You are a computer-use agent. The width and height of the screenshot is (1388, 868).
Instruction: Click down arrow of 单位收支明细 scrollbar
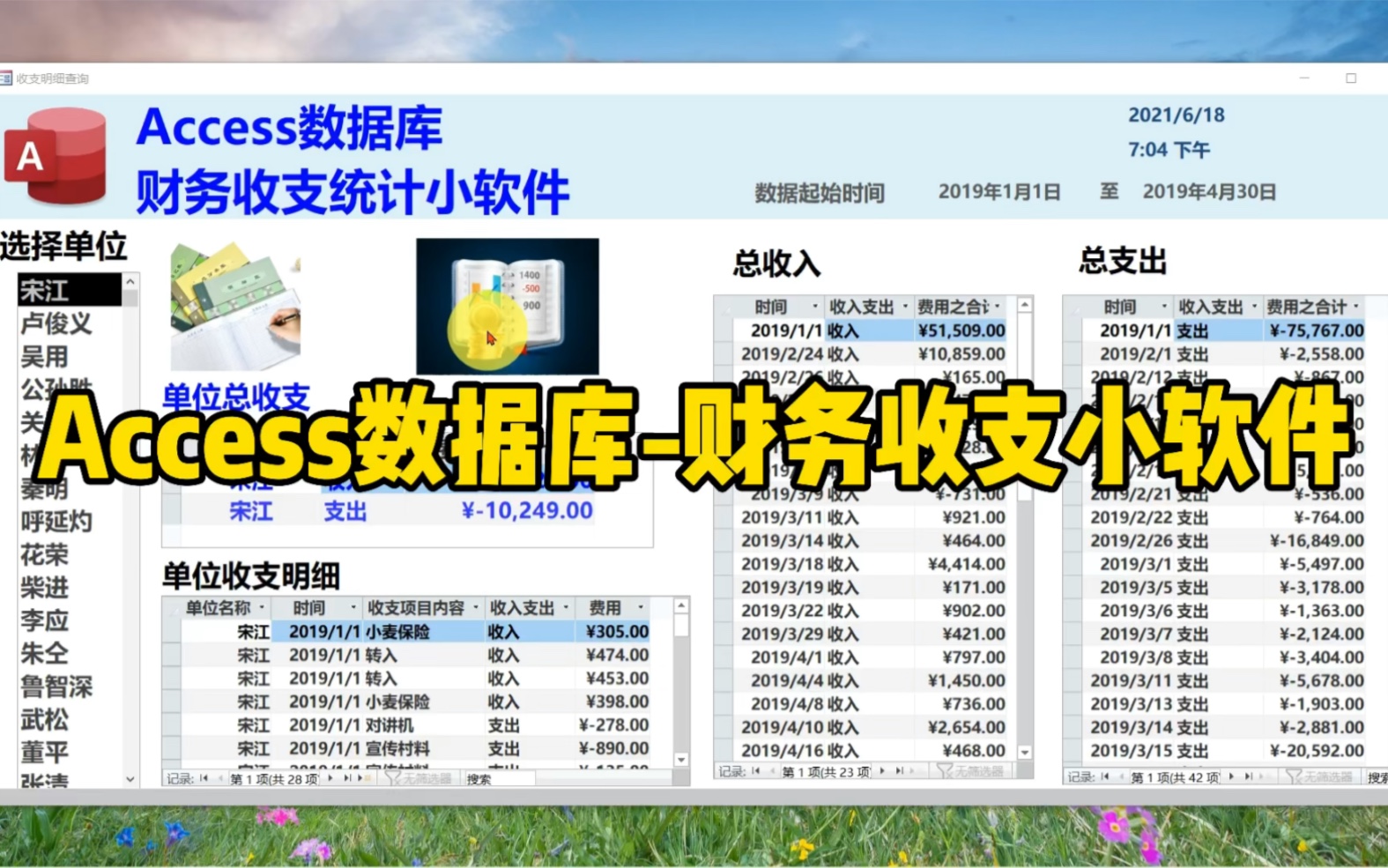point(681,759)
